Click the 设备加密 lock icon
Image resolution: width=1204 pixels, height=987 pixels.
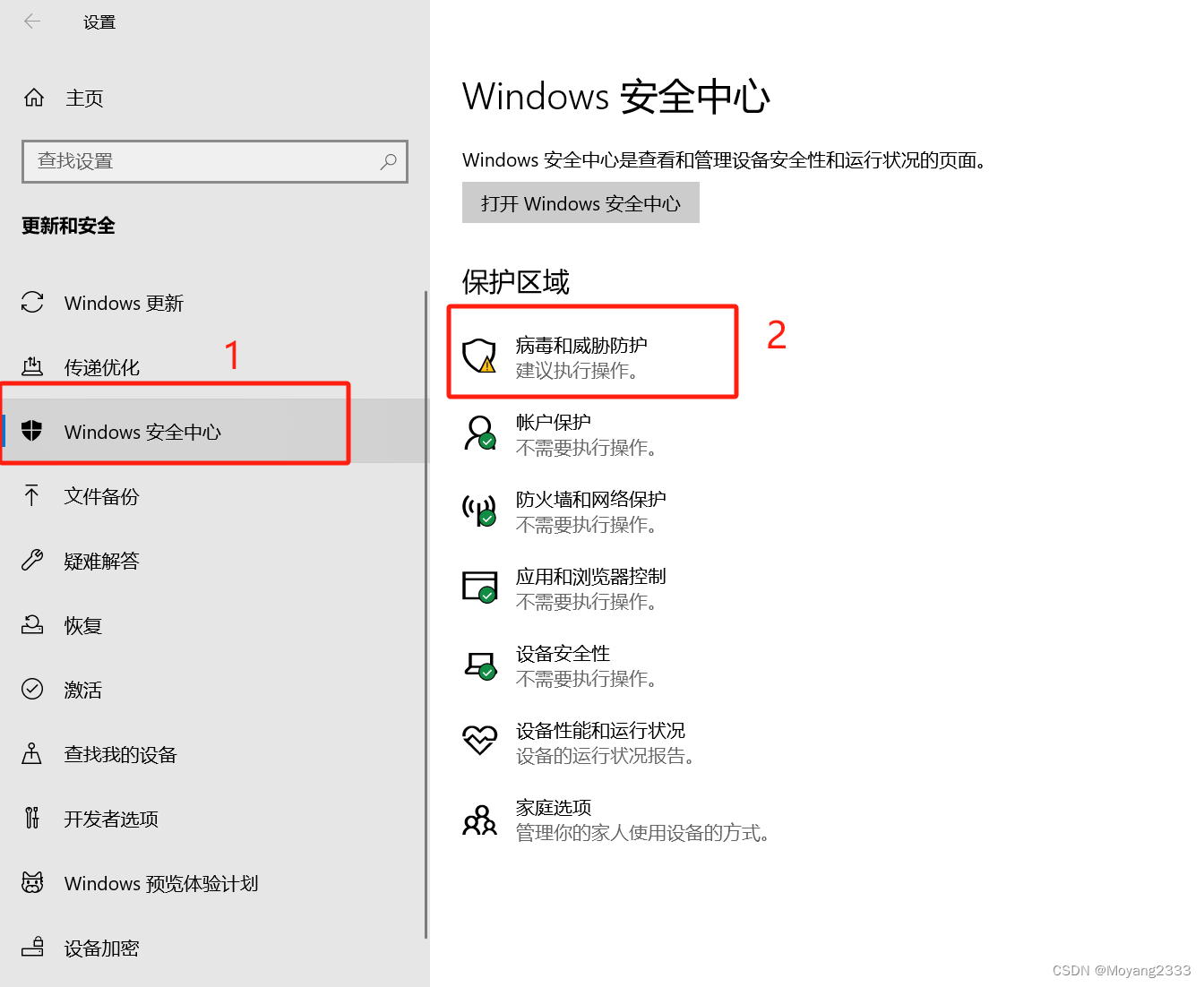(x=32, y=948)
